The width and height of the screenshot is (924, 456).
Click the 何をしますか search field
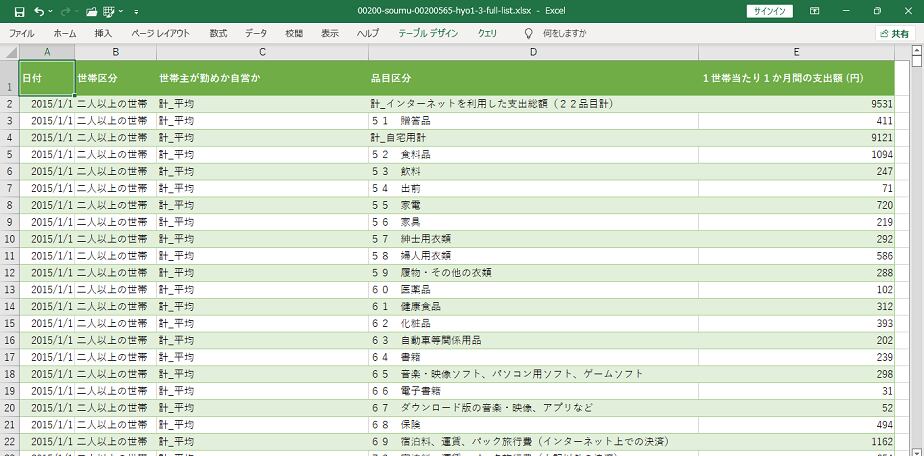click(x=565, y=34)
